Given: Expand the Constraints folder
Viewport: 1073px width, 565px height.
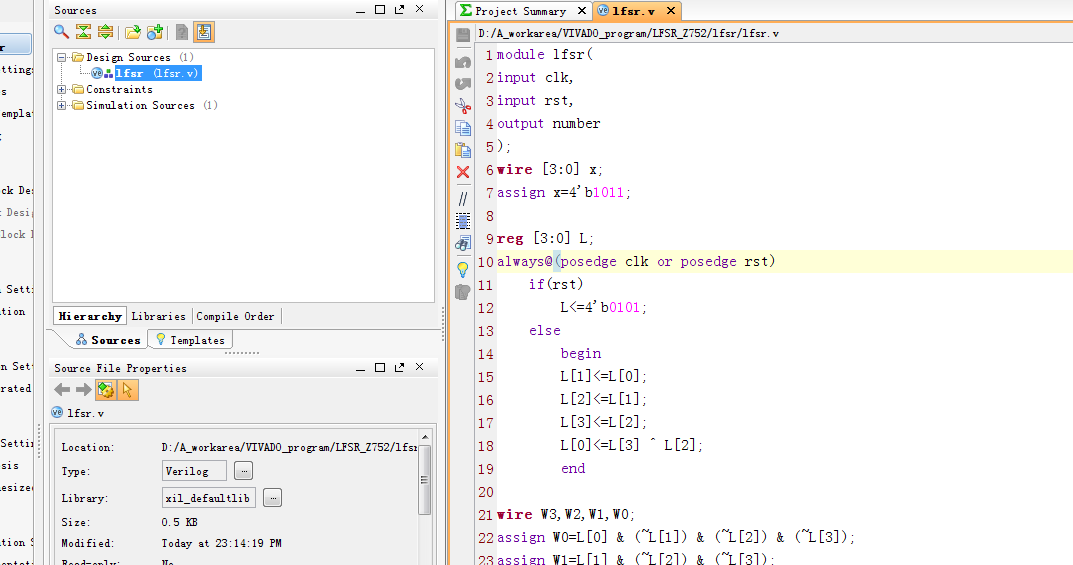Looking at the screenshot, I should click(63, 90).
